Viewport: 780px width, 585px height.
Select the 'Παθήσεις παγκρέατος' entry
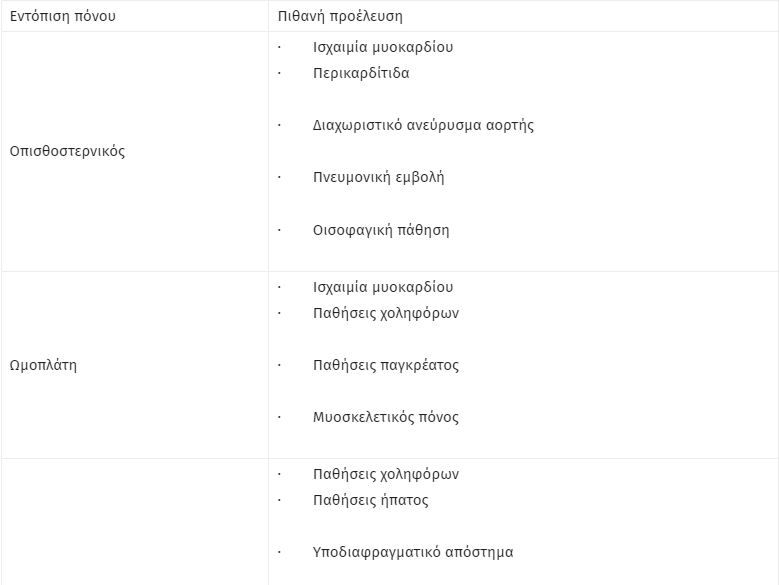pos(386,365)
